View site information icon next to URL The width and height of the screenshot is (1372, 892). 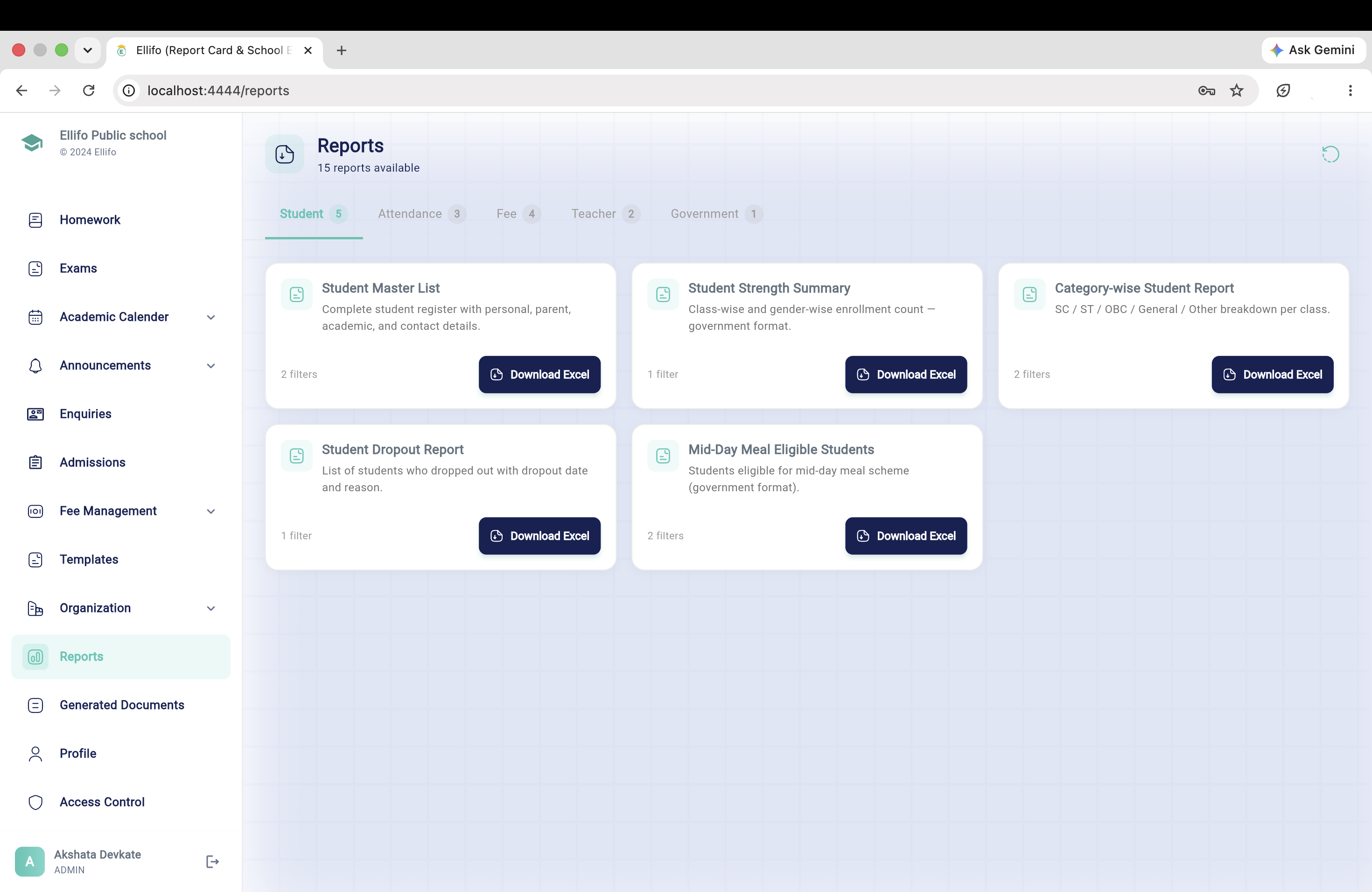129,91
